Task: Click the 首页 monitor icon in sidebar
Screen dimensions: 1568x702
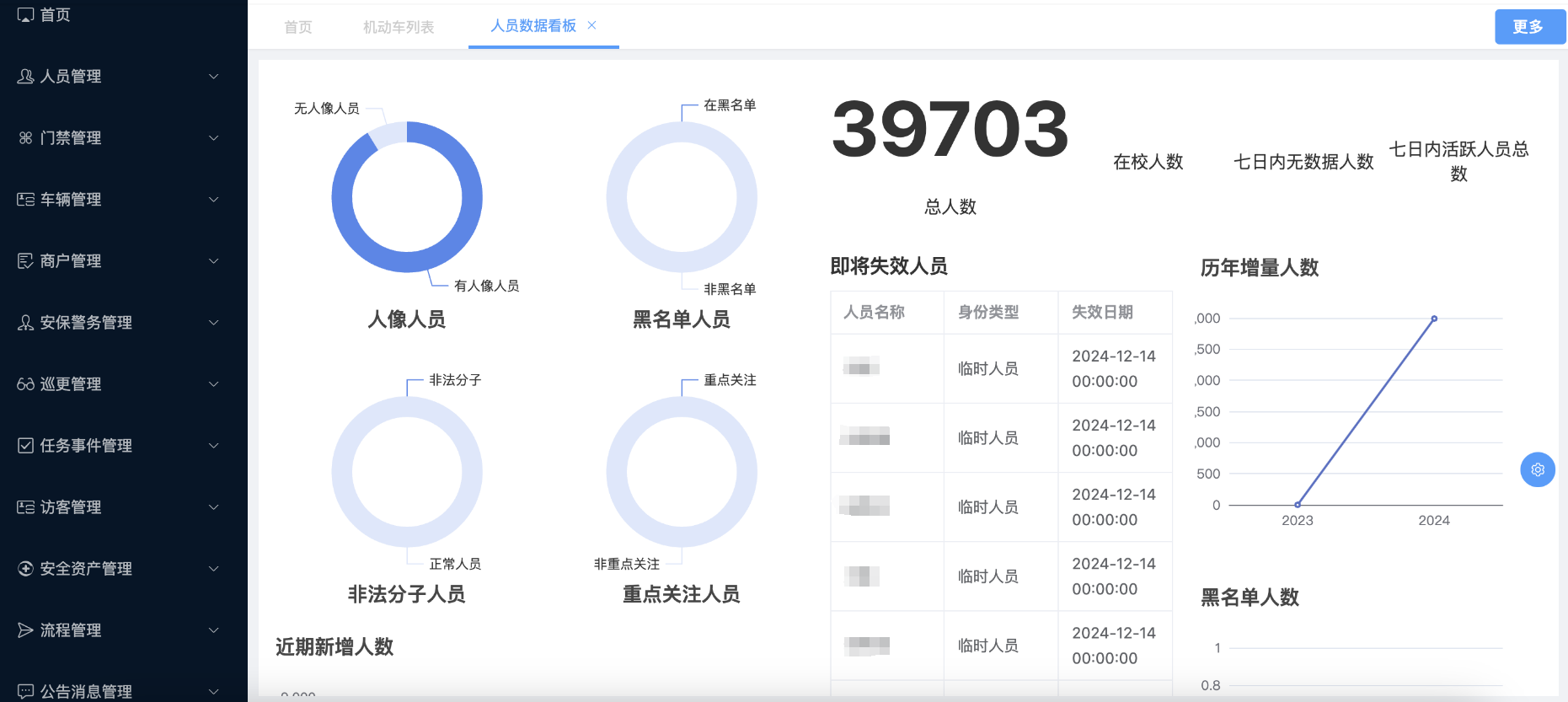Action: [x=25, y=15]
